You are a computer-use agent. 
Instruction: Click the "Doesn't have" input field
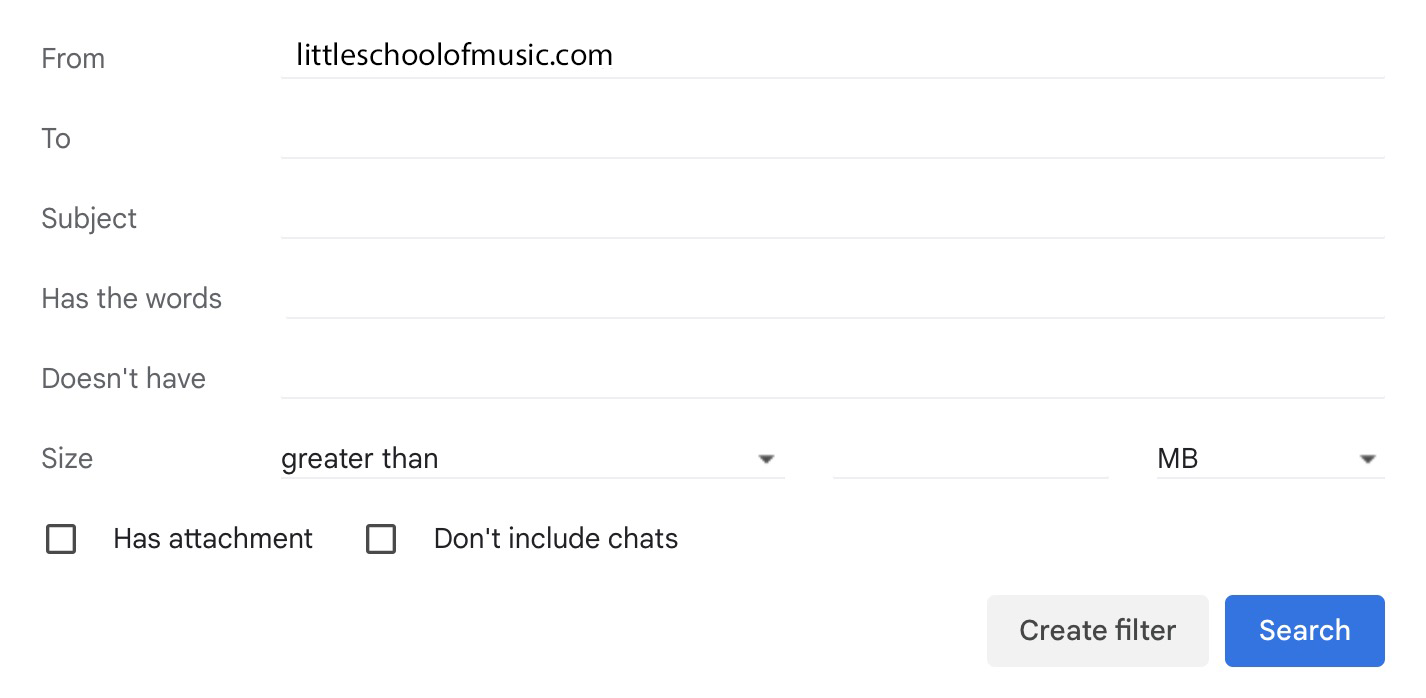[x=830, y=377]
